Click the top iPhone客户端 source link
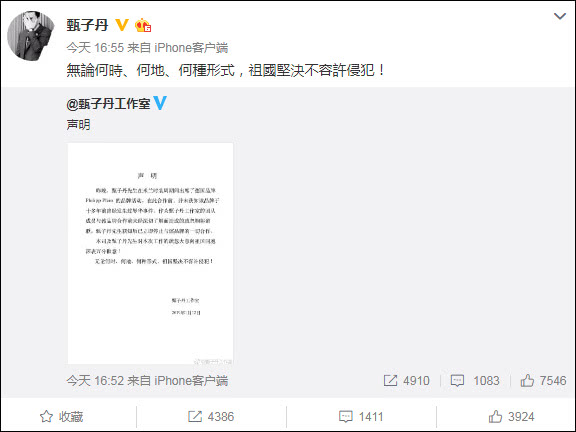 (x=191, y=48)
